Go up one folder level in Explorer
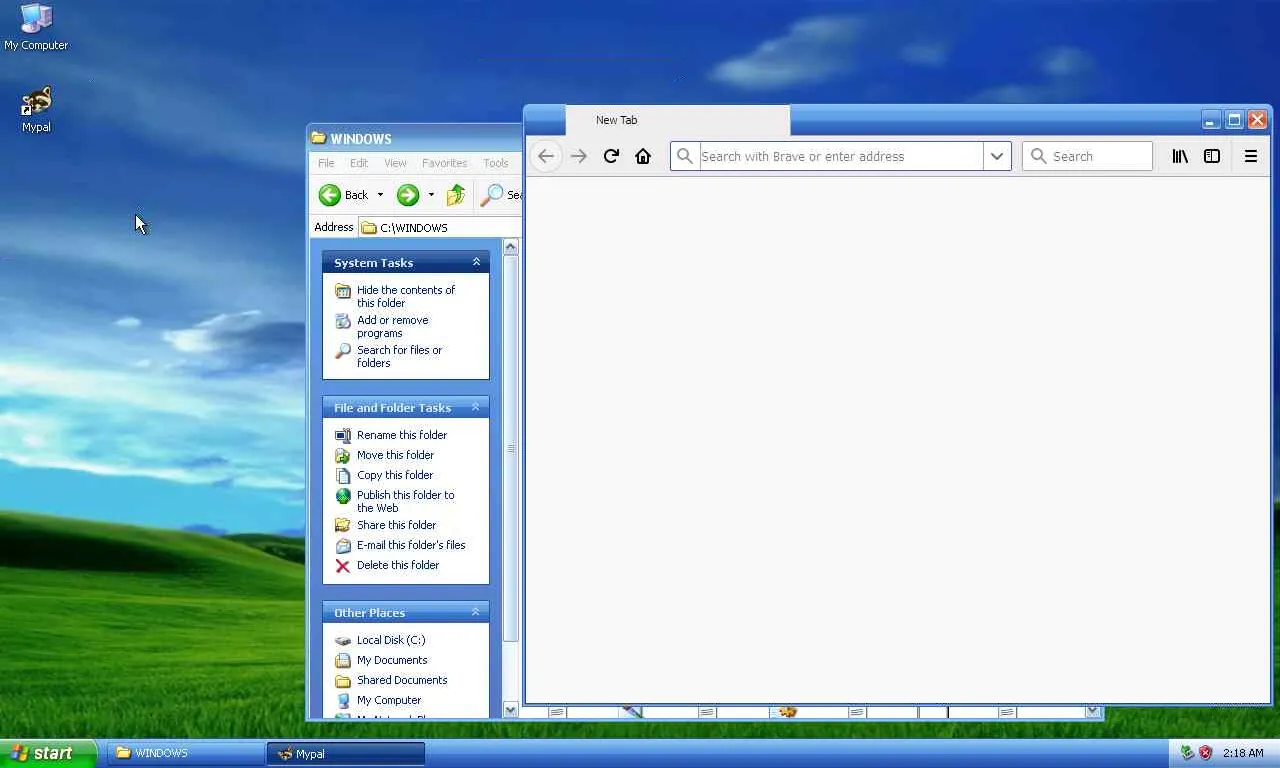Viewport: 1280px width, 768px height. [456, 195]
